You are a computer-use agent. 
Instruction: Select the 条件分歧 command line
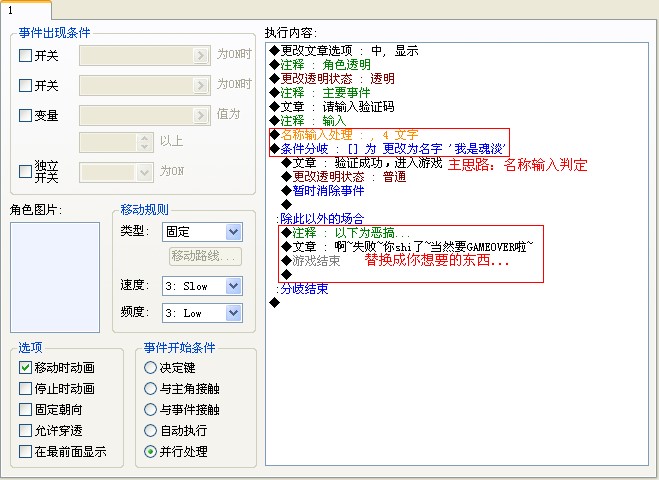[387, 148]
